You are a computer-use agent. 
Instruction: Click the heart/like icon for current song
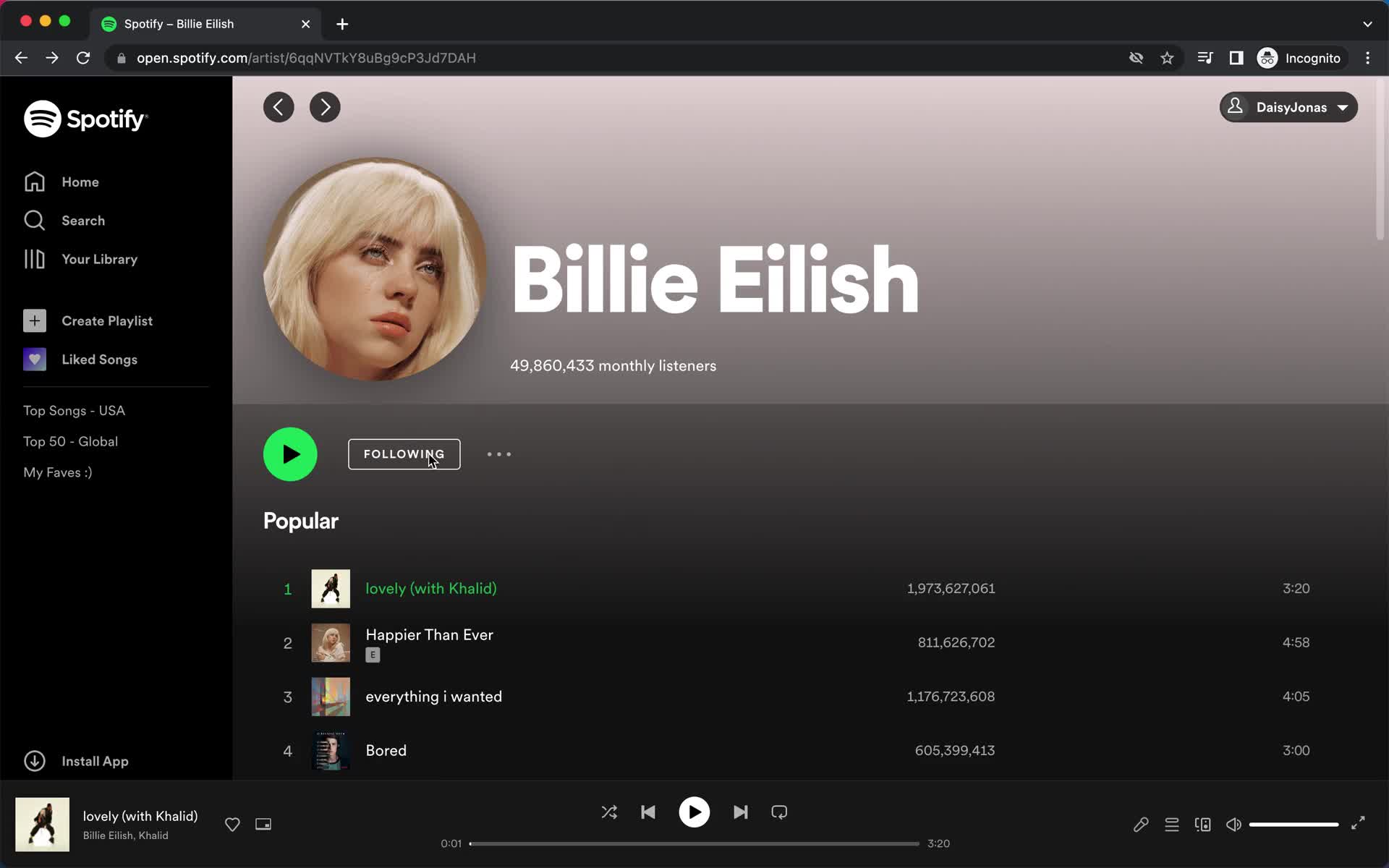(x=232, y=824)
